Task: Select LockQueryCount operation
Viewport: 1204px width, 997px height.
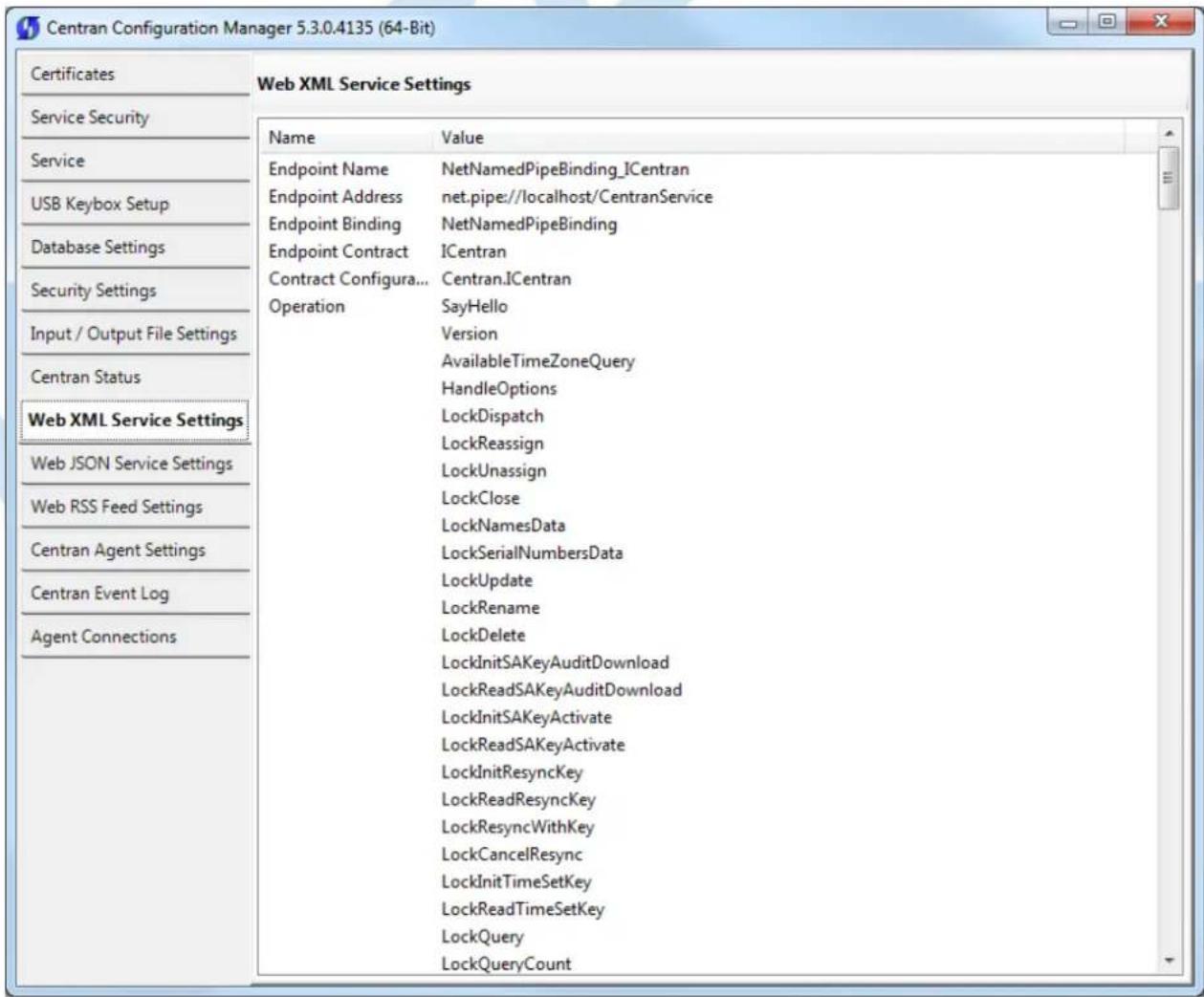Action: point(506,964)
